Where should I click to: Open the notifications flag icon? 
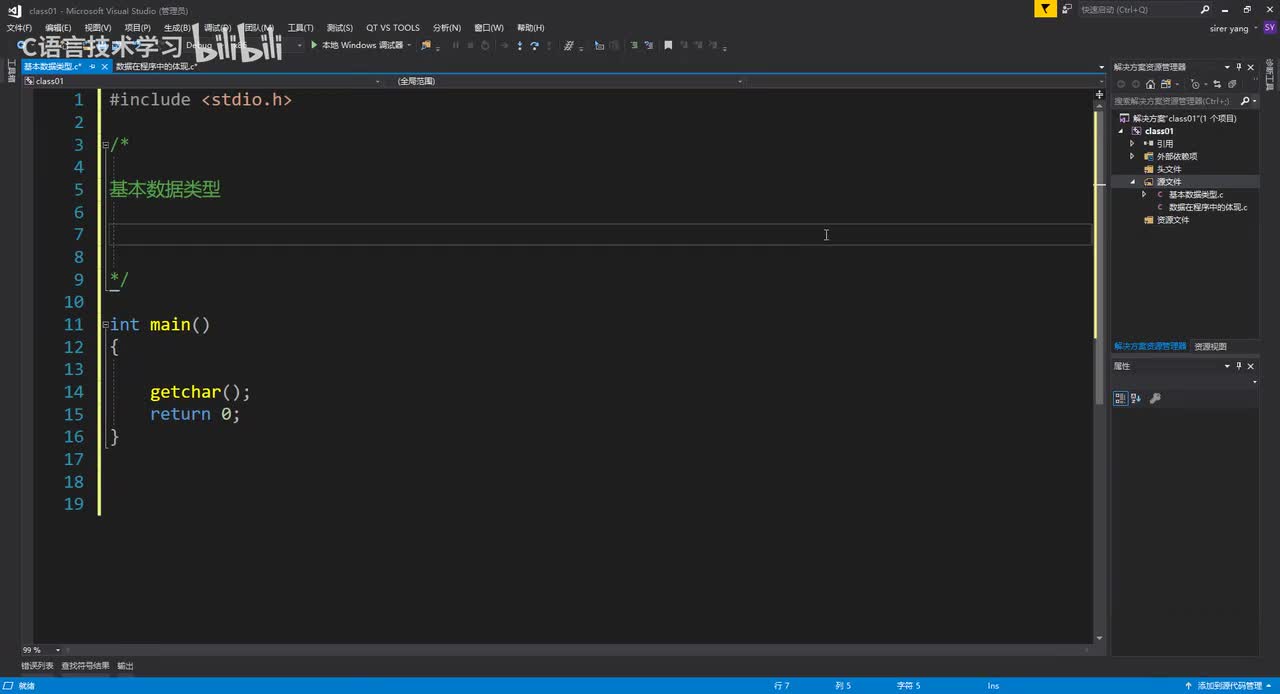1045,9
